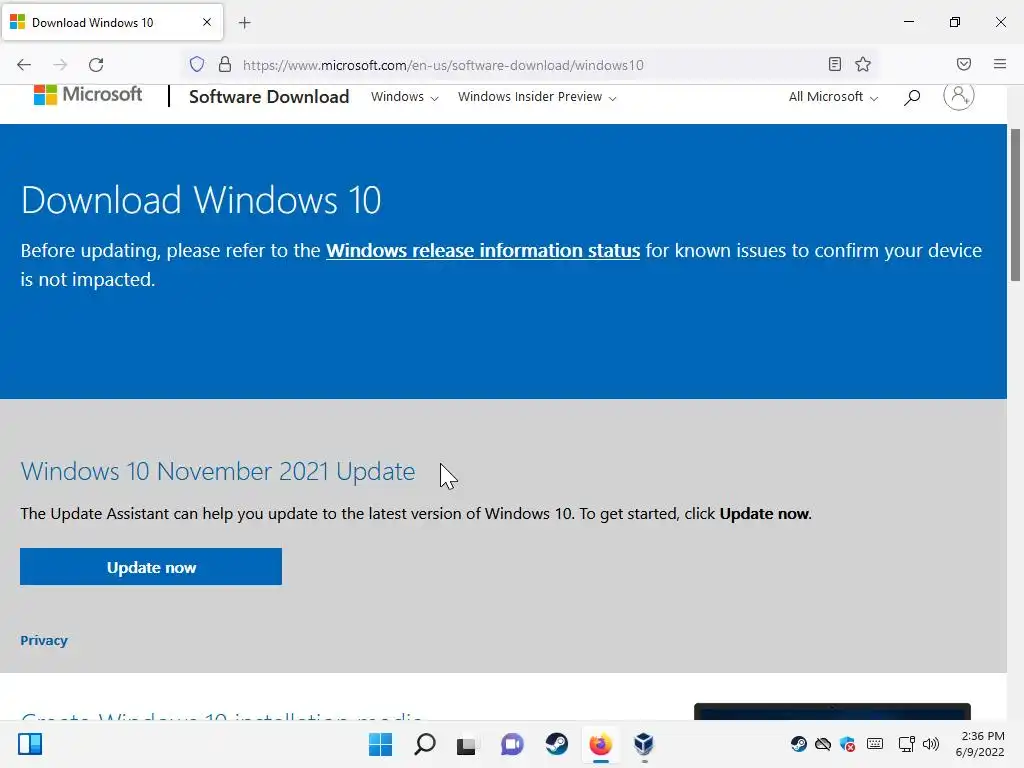Viewport: 1024px width, 768px height.
Task: Open the Software Download home link
Action: pyautogui.click(x=269, y=97)
